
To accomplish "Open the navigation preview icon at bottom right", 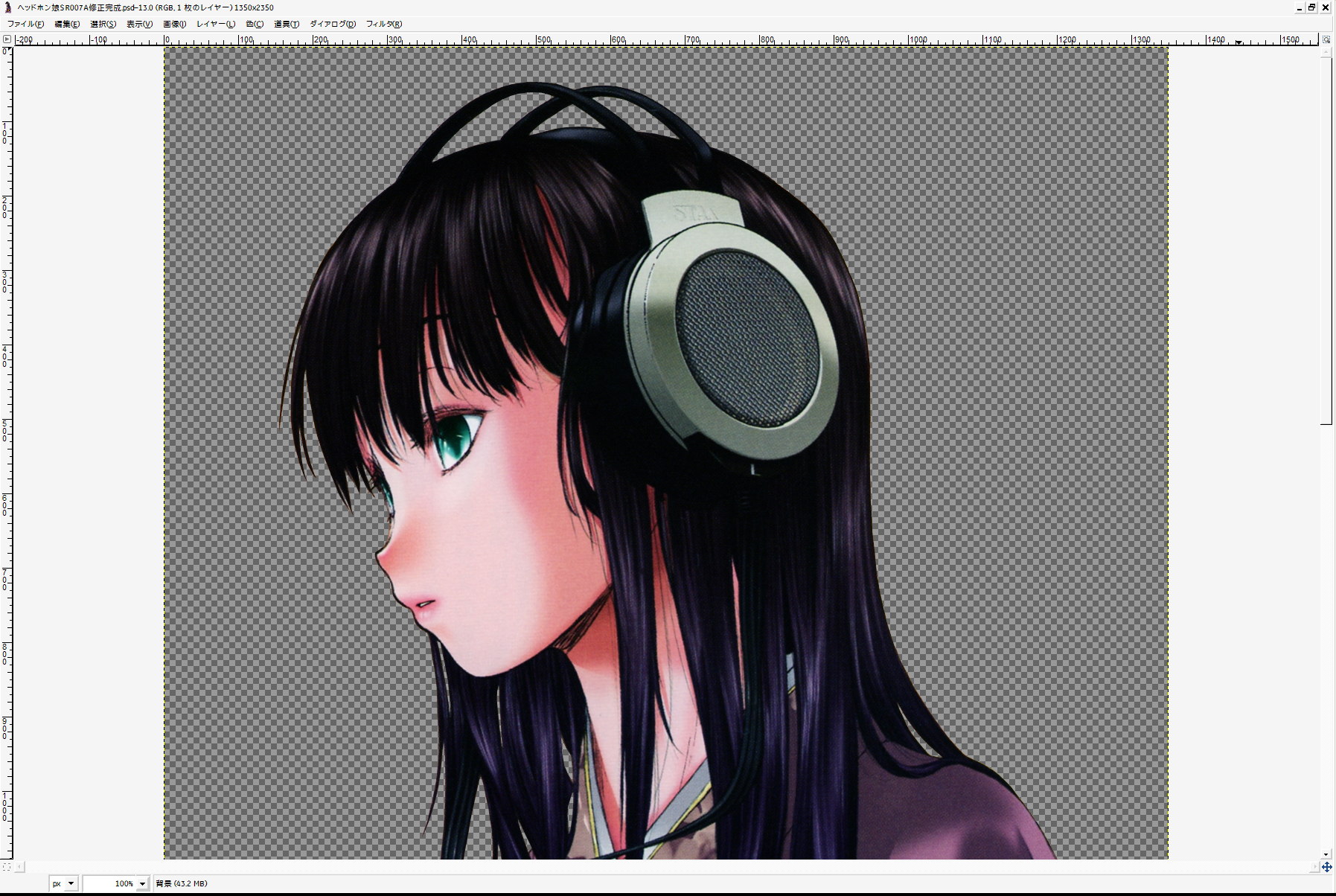I will click(1327, 866).
